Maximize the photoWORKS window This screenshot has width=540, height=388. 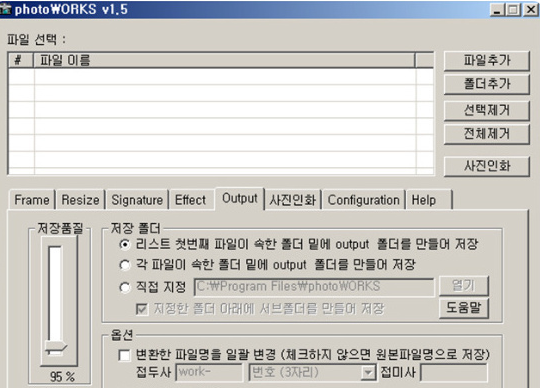tap(512, 10)
